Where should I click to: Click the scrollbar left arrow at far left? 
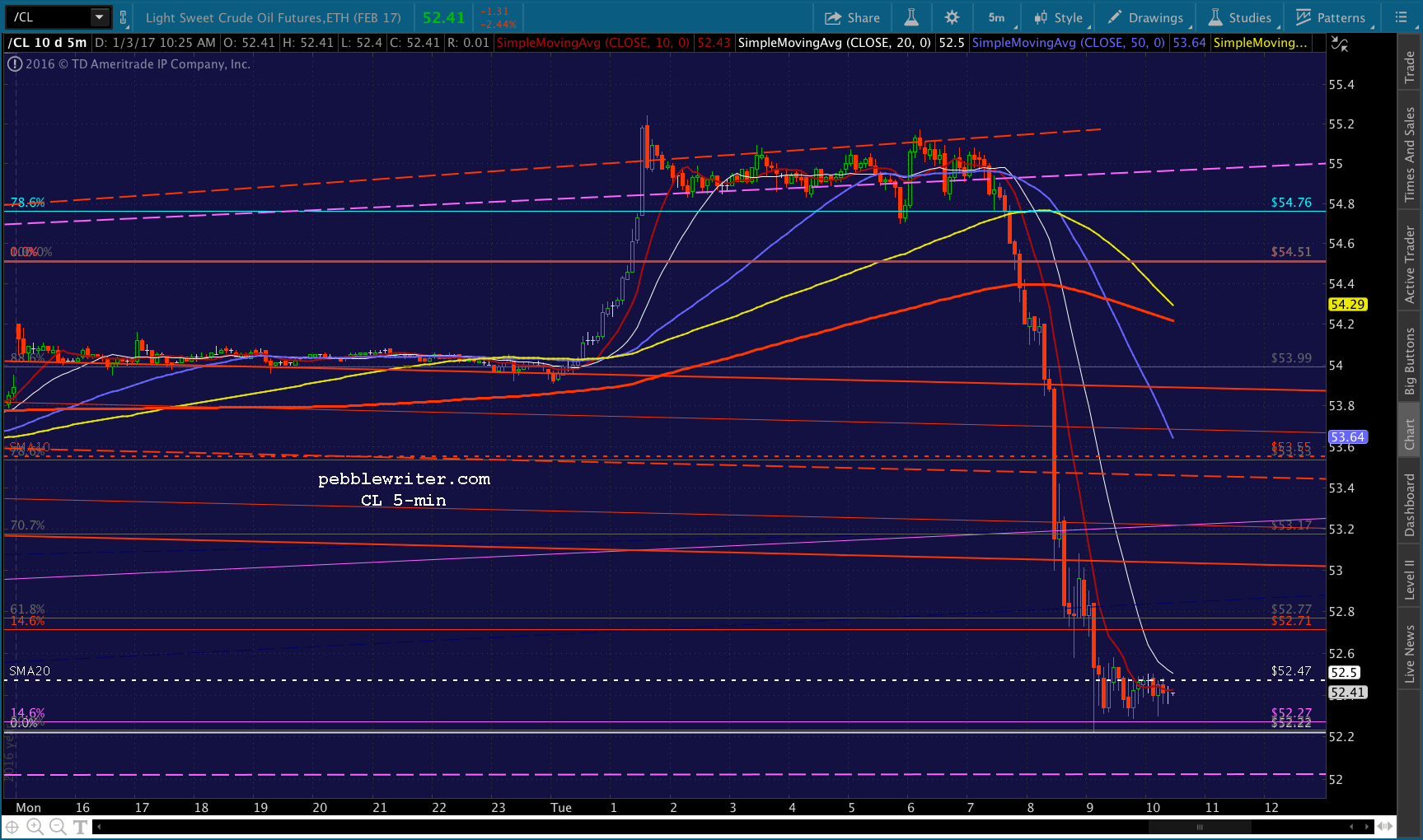[x=99, y=827]
